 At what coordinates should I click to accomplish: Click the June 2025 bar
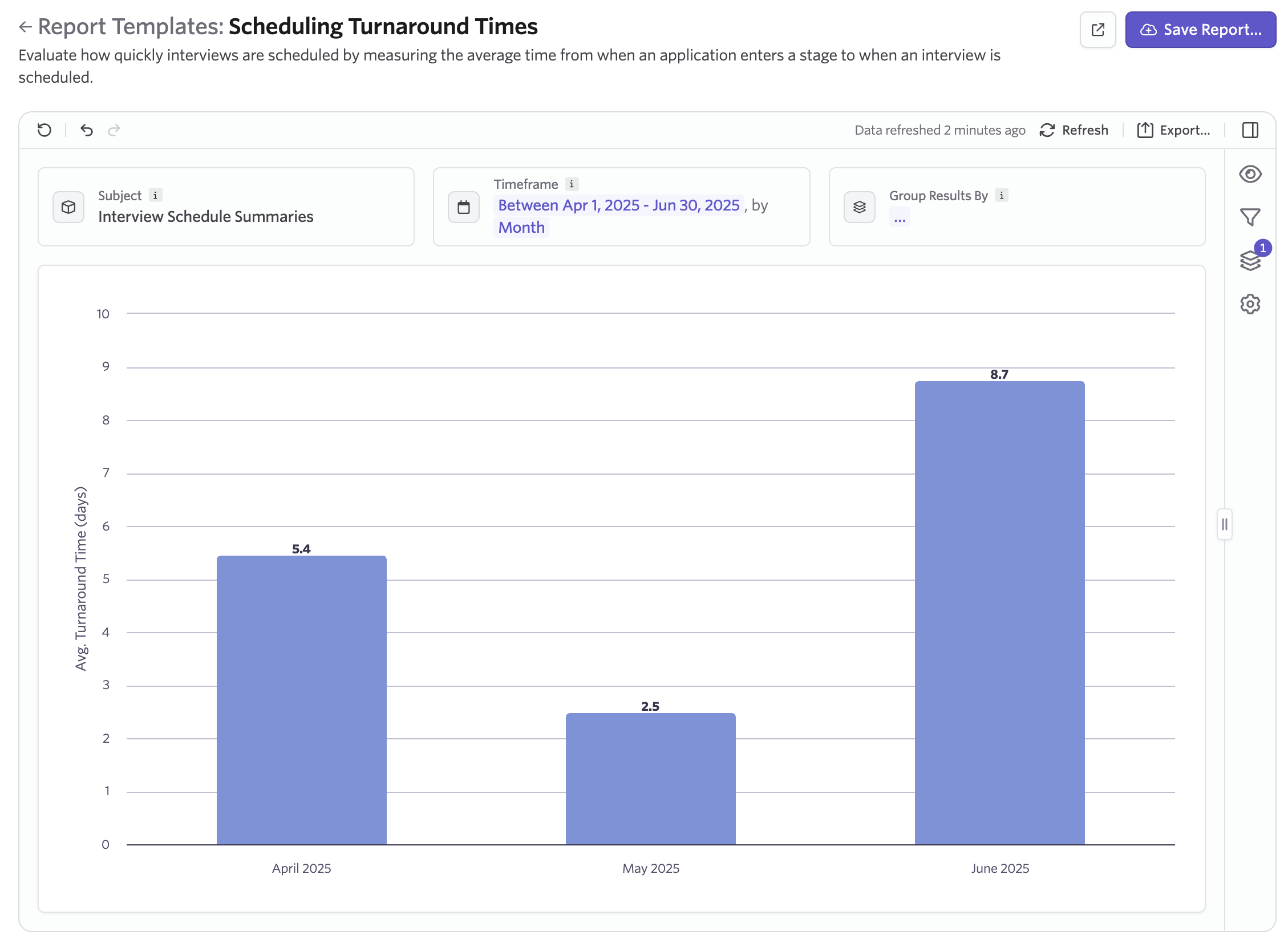tap(999, 613)
